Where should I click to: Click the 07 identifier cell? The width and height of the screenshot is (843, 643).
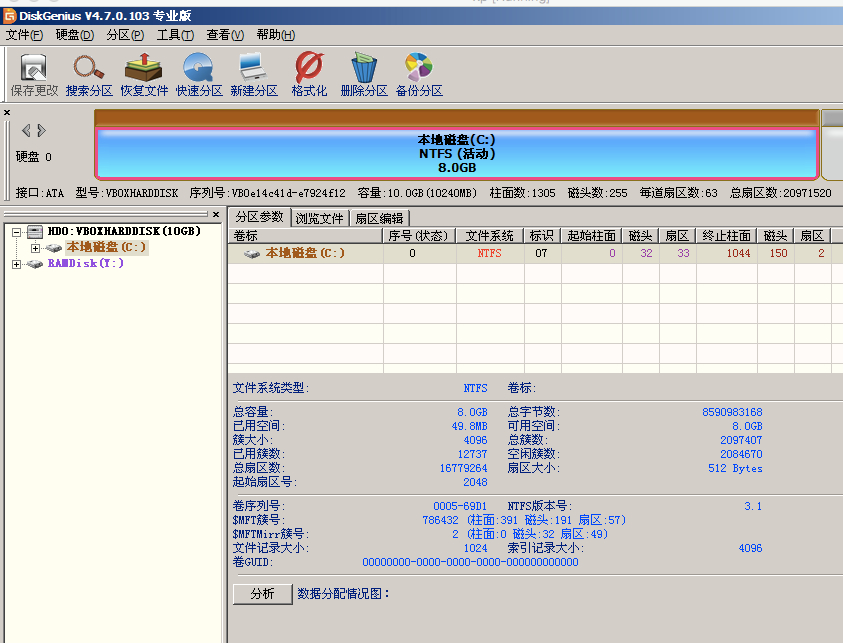[x=541, y=253]
